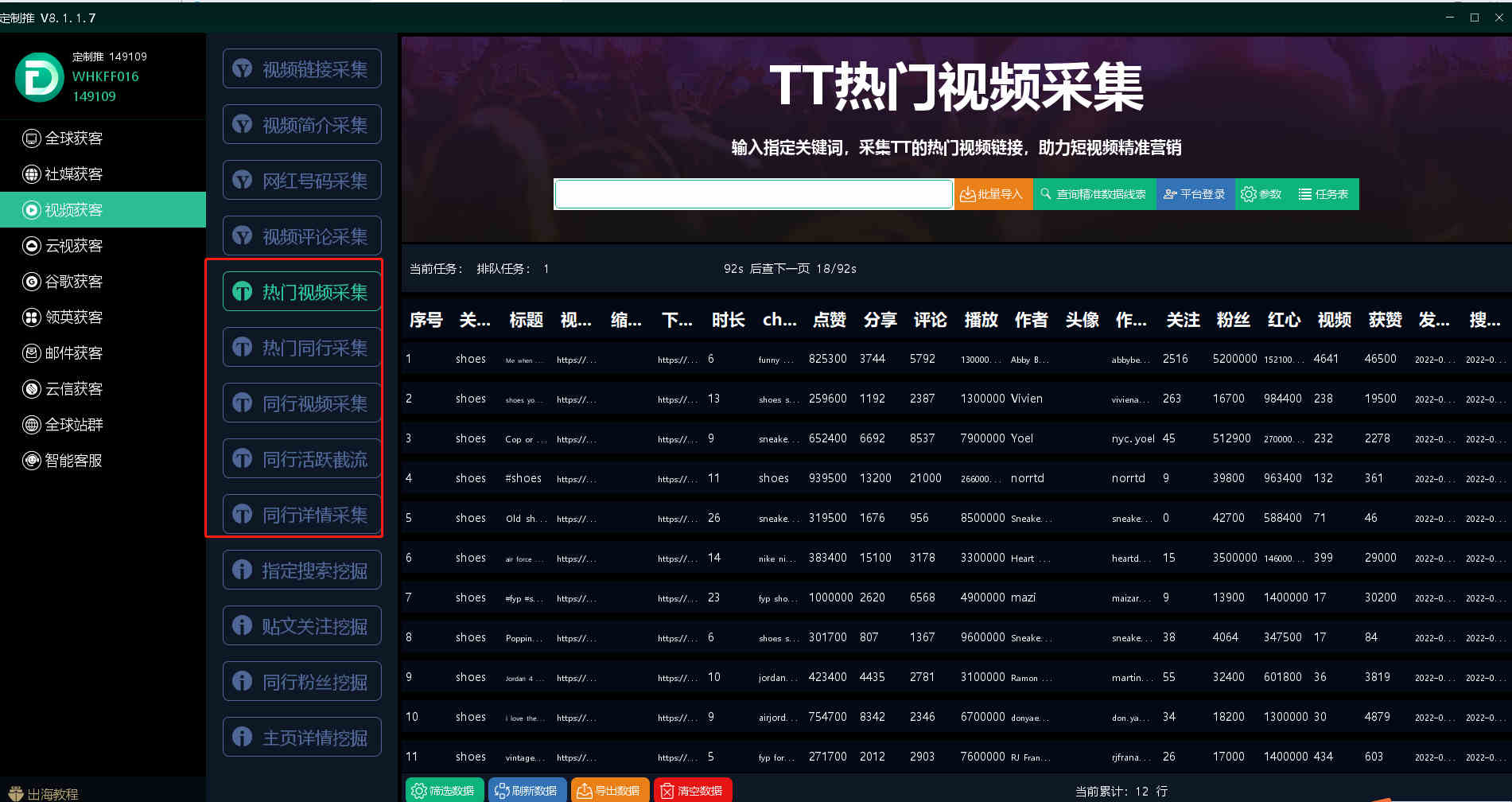
Task: Sort by 获赞 column header
Action: [x=1386, y=320]
